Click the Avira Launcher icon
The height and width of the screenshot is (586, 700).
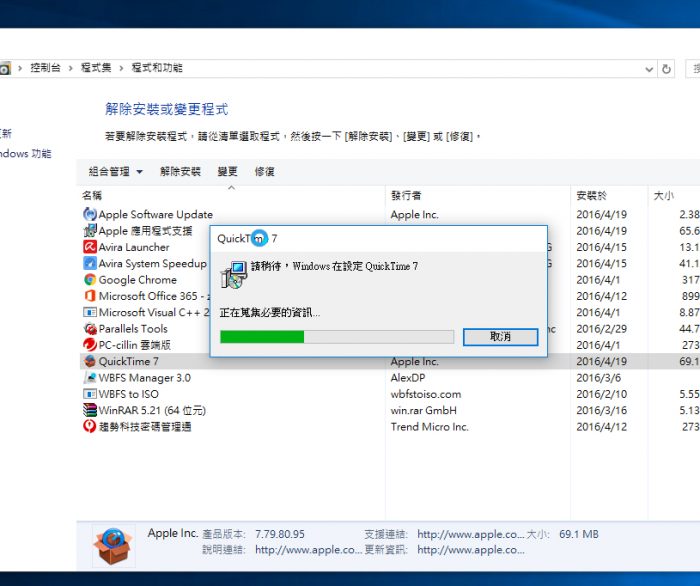[90, 247]
